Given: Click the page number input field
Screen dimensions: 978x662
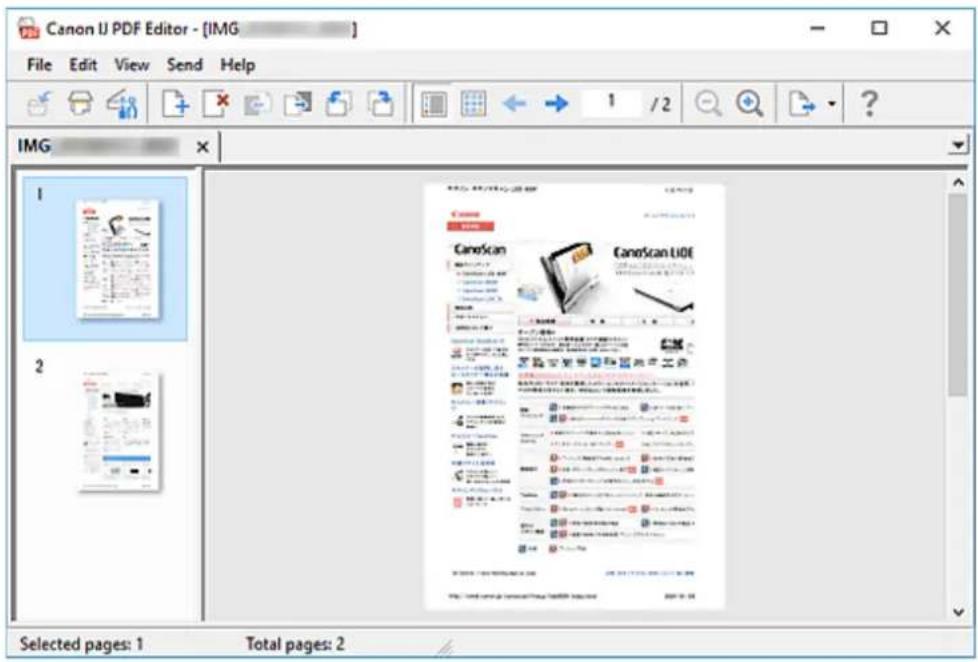Looking at the screenshot, I should [611, 102].
